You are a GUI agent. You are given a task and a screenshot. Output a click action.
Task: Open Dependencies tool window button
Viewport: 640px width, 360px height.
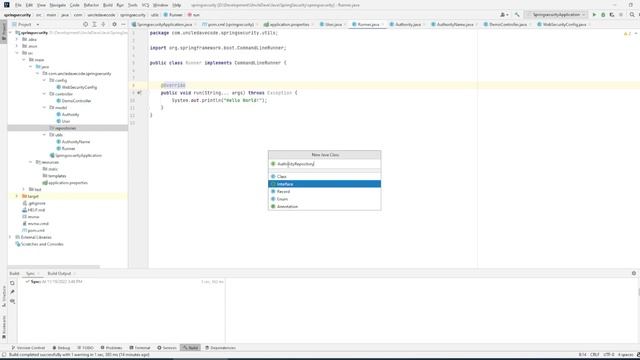(x=220, y=348)
